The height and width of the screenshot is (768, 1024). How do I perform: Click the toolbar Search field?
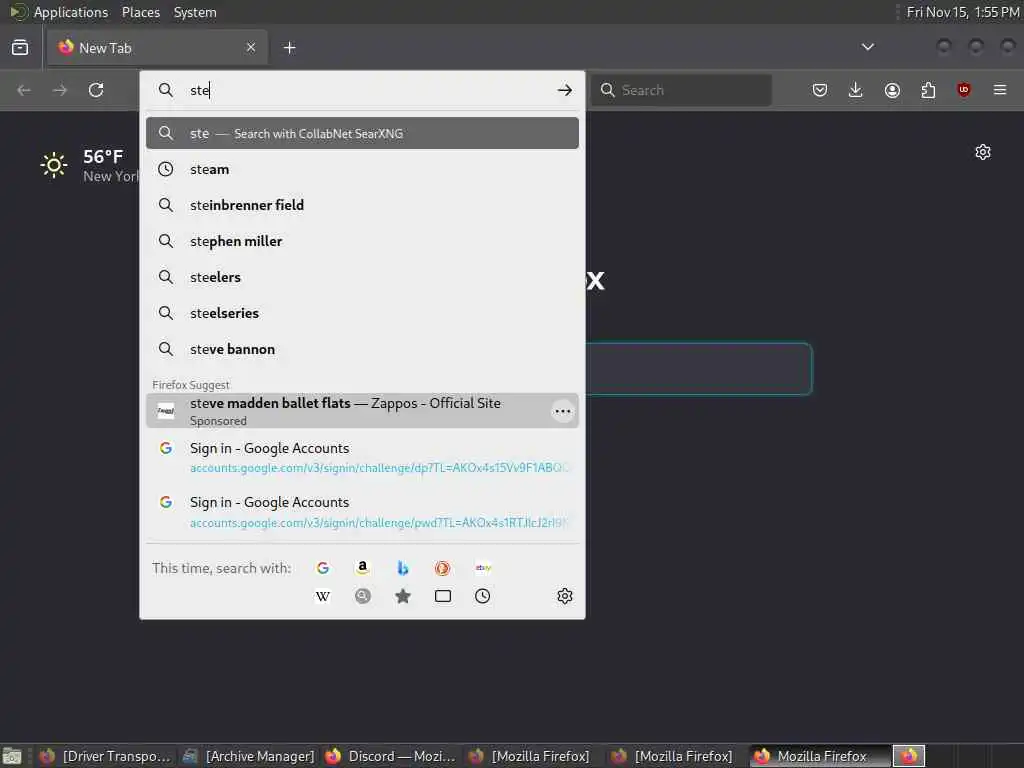point(682,90)
